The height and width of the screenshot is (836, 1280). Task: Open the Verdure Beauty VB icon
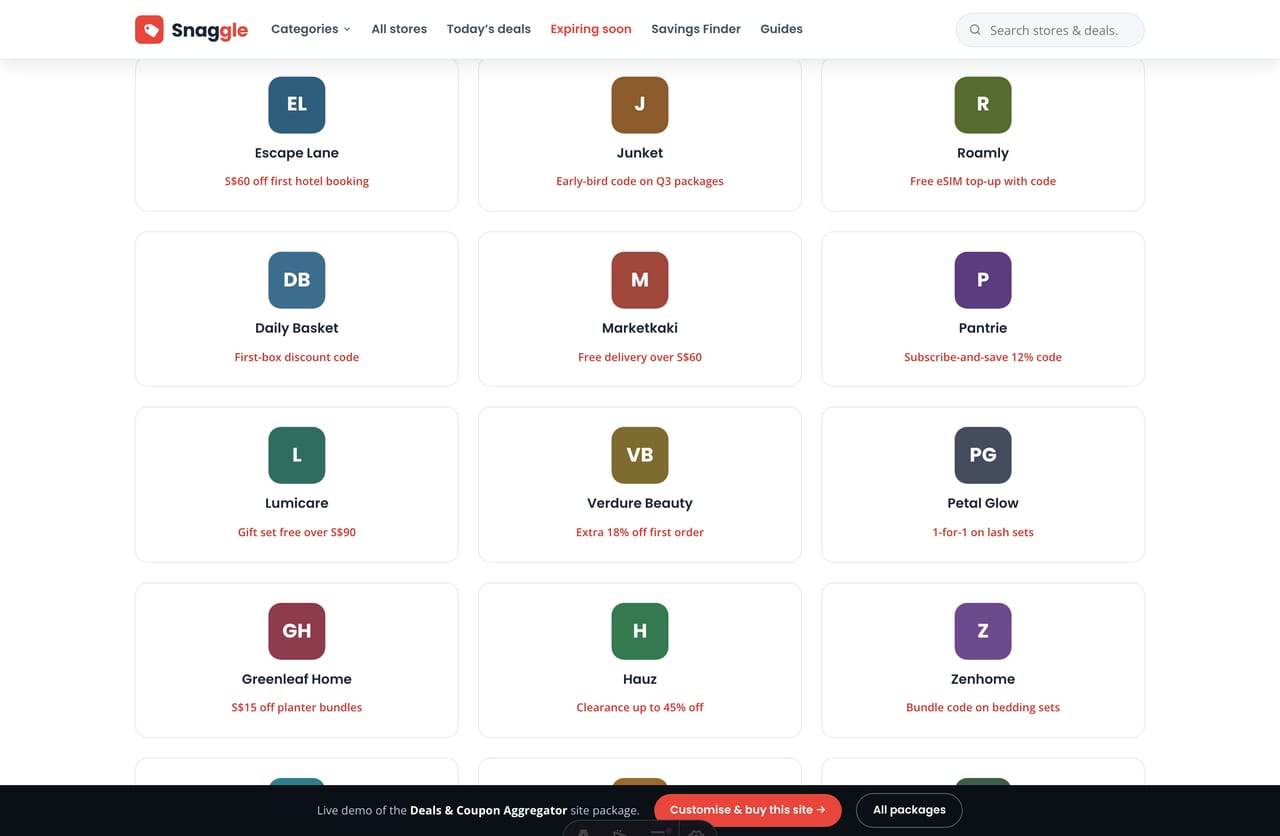click(640, 455)
